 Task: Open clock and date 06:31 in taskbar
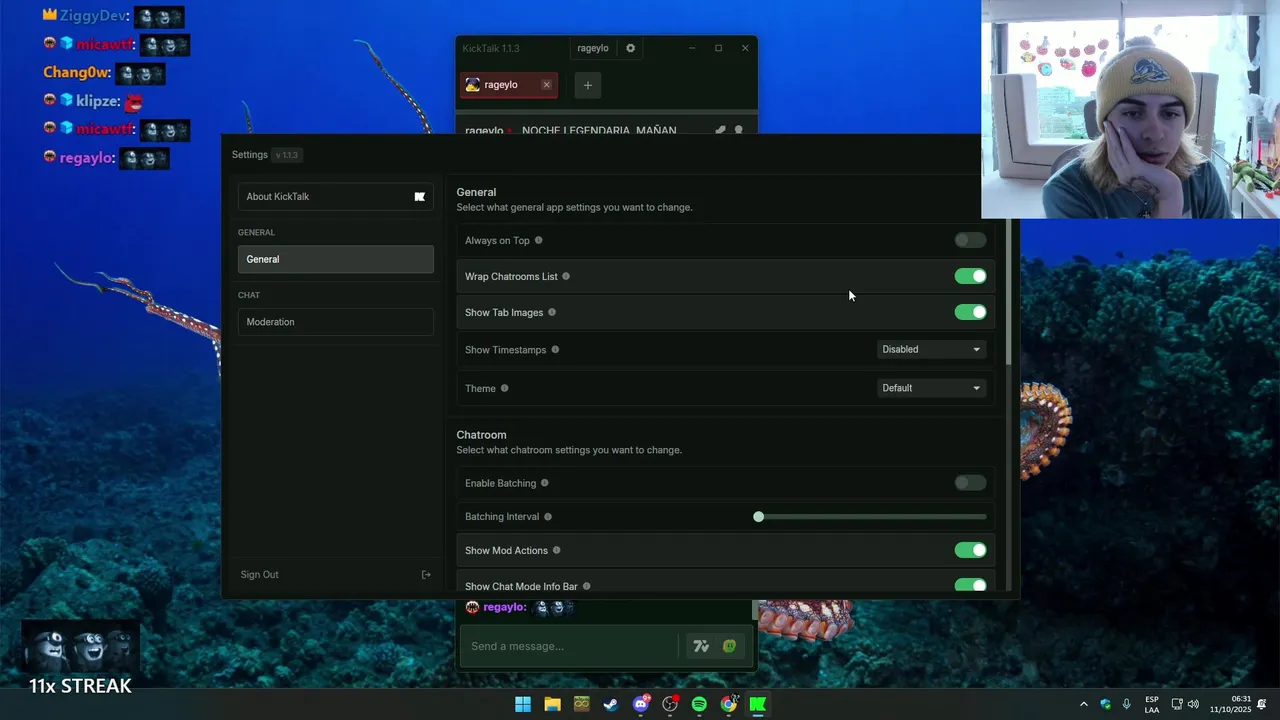(x=1231, y=704)
